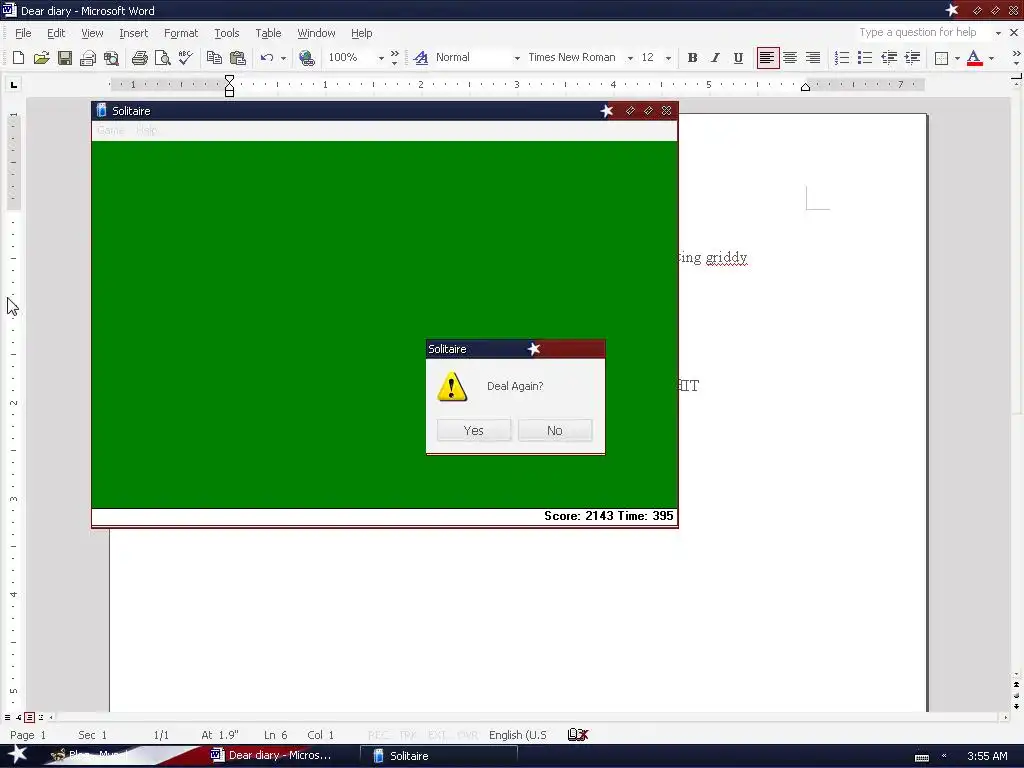Click Word's horizontal scrollbar track
This screenshot has height=768, width=1024.
pos(527,717)
